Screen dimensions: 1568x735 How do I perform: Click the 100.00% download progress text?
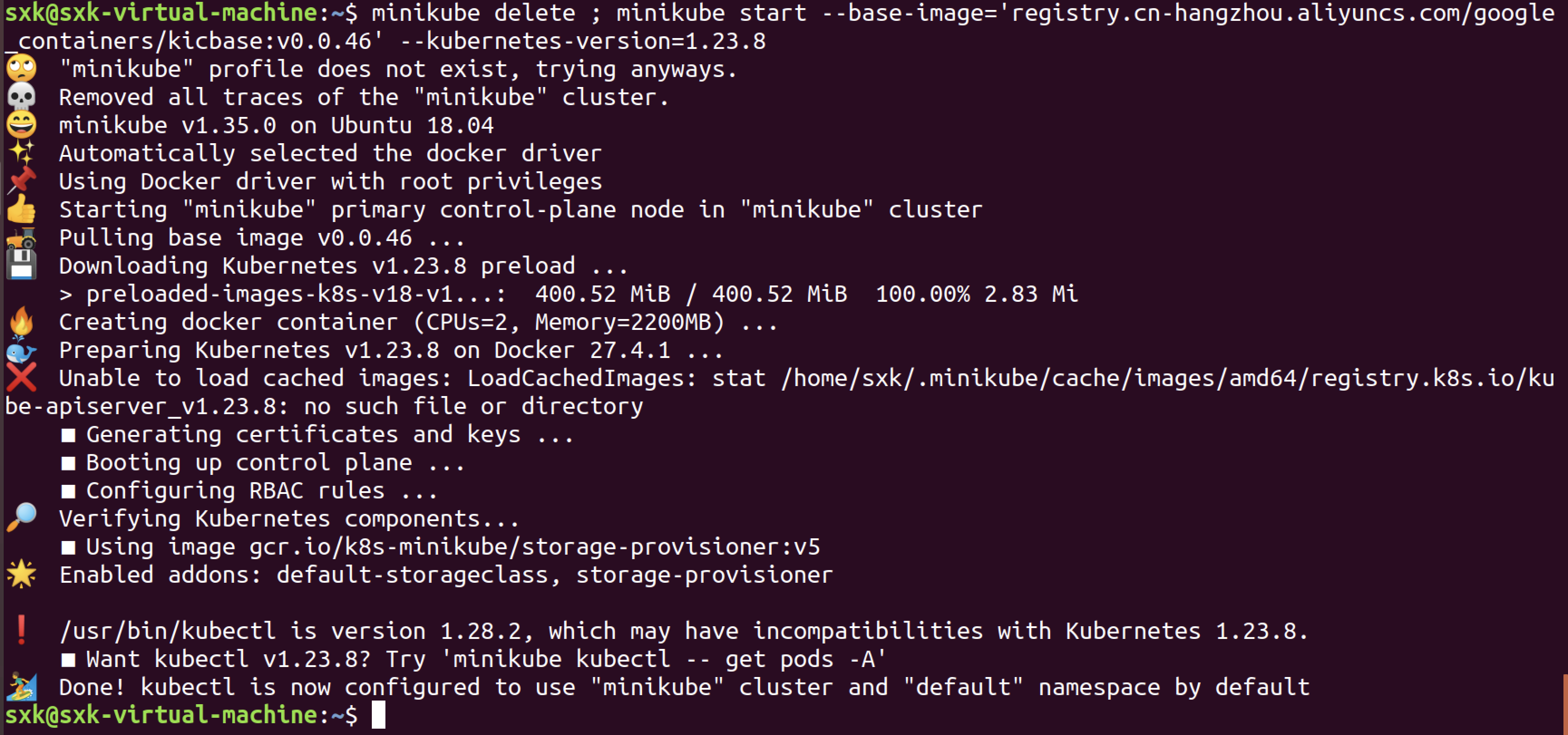(922, 294)
